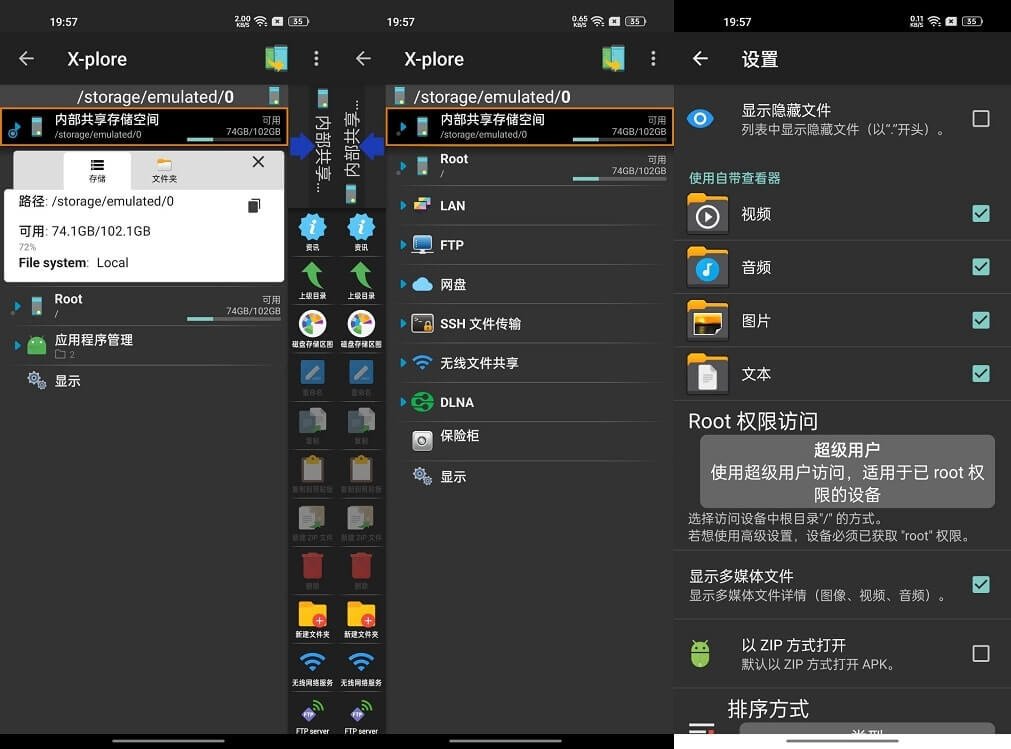Close the storage info popup
The height and width of the screenshot is (749, 1011).
tap(259, 162)
